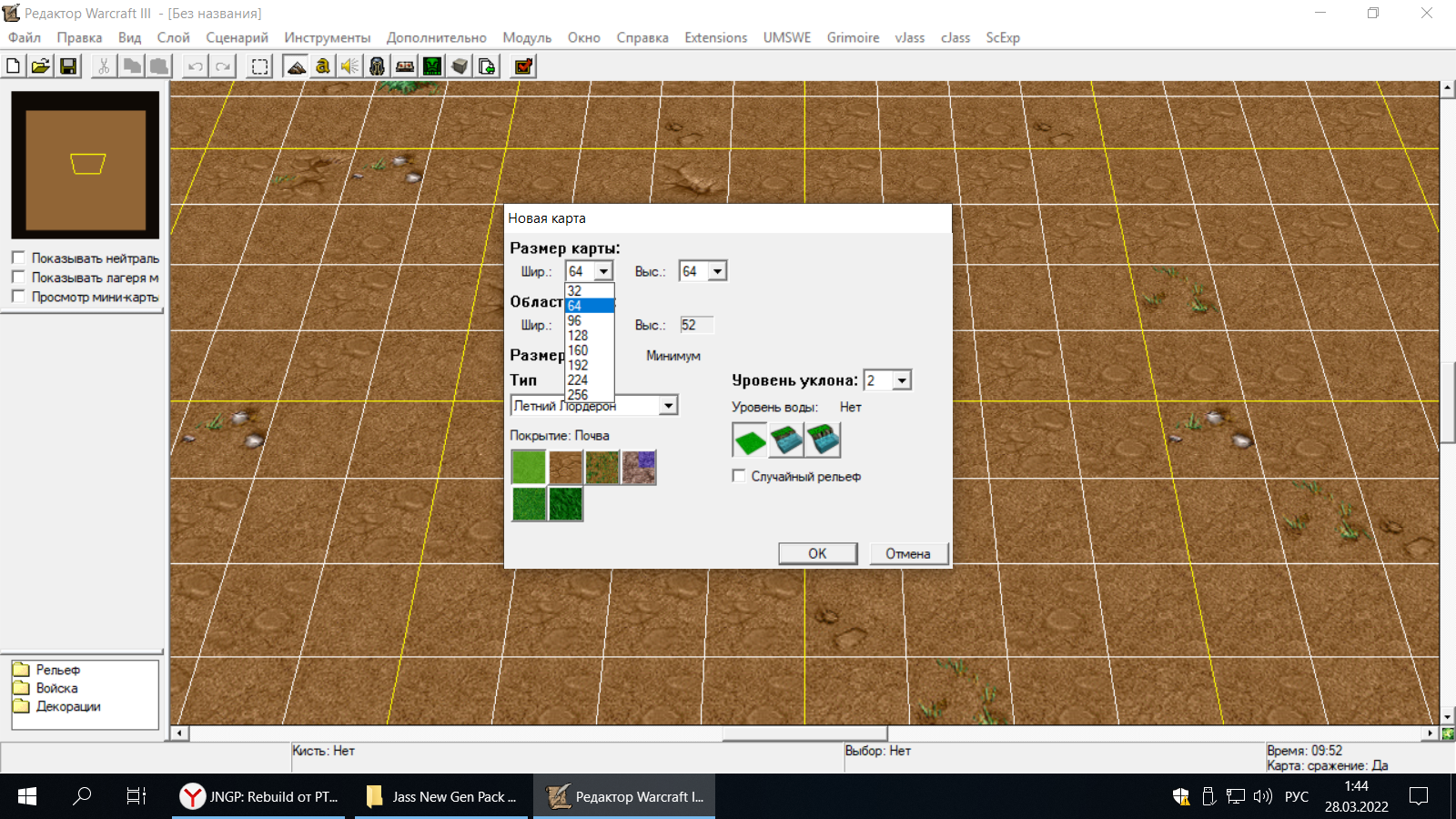Open the Windows Start menu
This screenshot has width=1456, height=819.
click(x=27, y=796)
